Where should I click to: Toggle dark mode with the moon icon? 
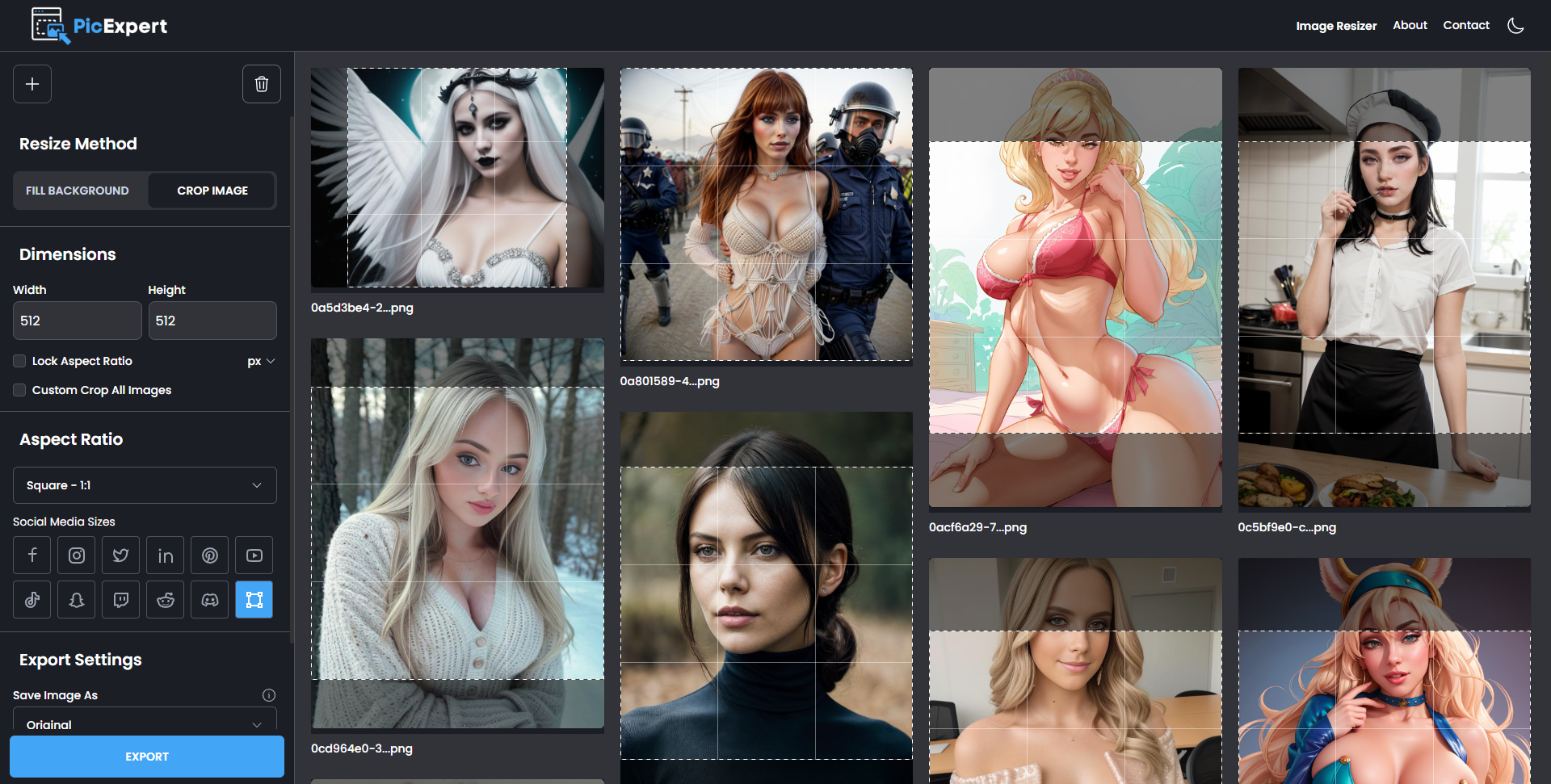pyautogui.click(x=1515, y=26)
